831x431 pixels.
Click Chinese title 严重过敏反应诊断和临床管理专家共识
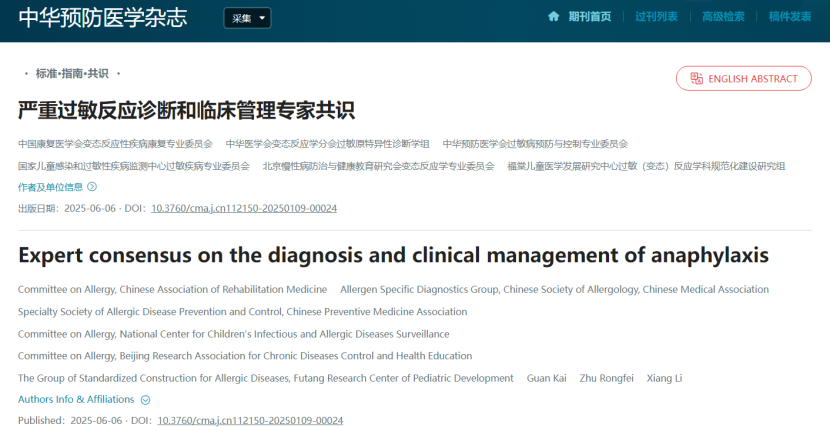[x=186, y=110]
